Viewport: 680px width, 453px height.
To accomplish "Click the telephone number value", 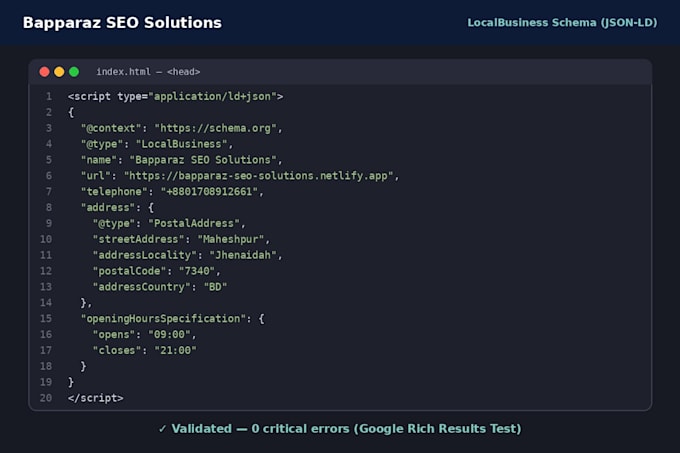I will (x=209, y=192).
